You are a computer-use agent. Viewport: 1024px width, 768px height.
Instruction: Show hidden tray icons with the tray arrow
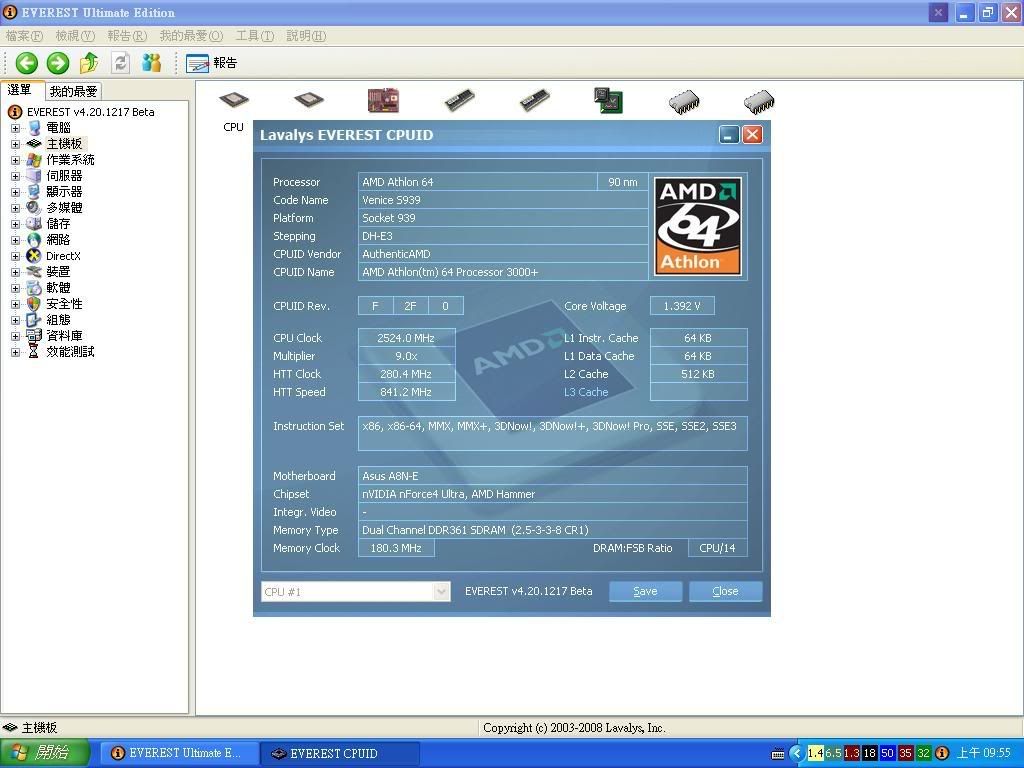pyautogui.click(x=797, y=753)
